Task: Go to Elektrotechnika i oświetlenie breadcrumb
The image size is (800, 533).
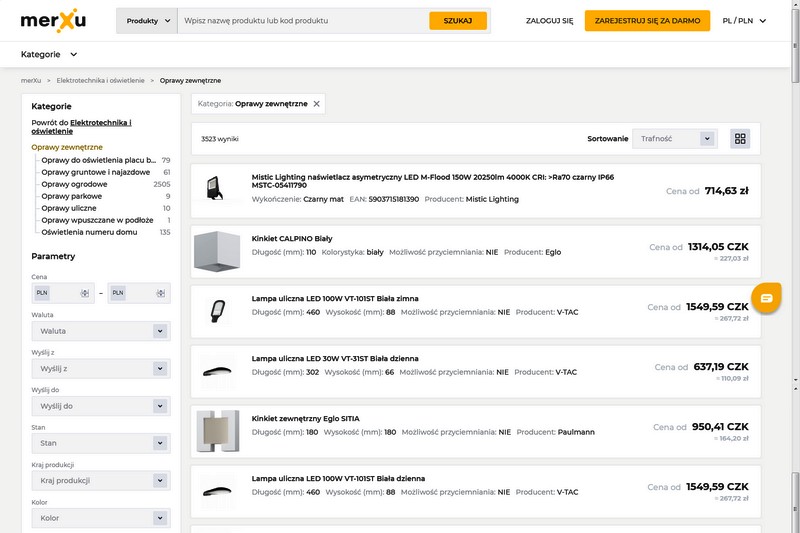Action: coord(101,81)
